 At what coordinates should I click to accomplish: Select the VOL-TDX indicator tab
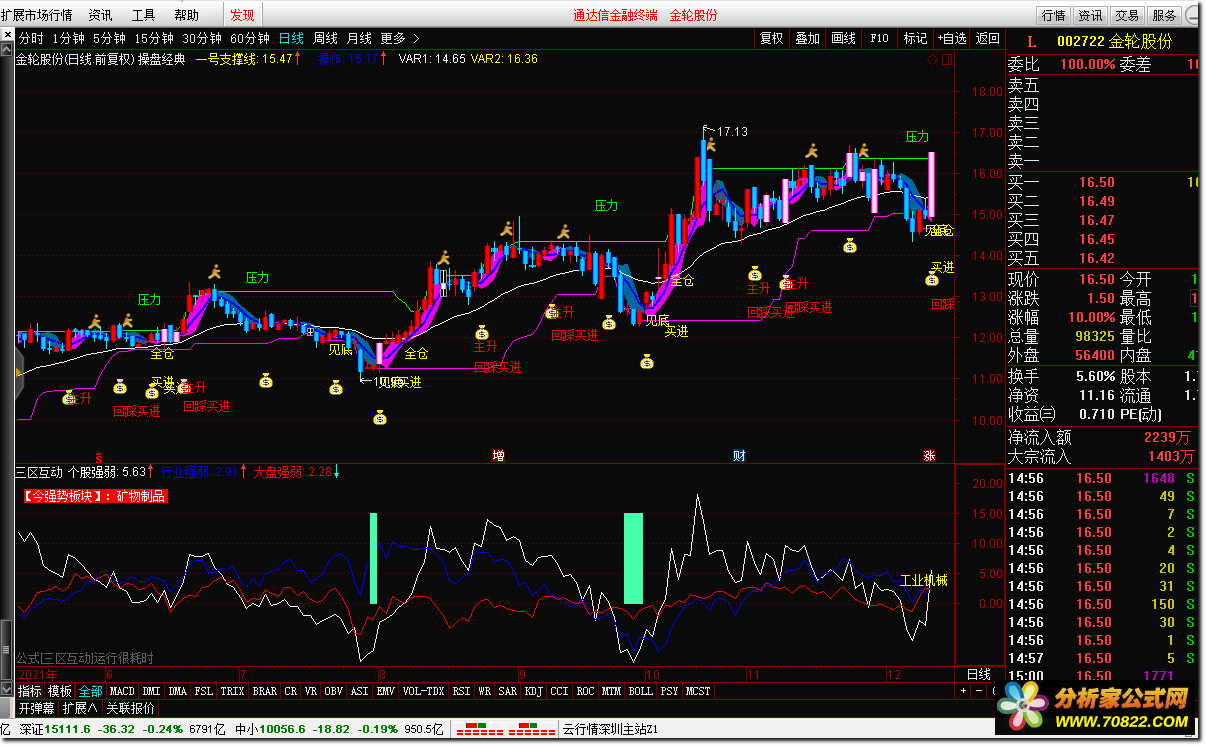423,691
